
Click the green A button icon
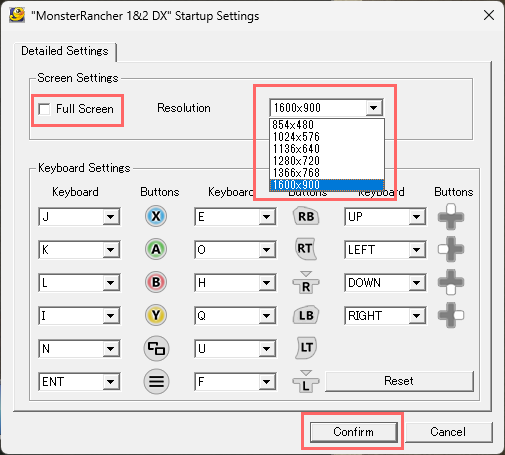(x=156, y=249)
